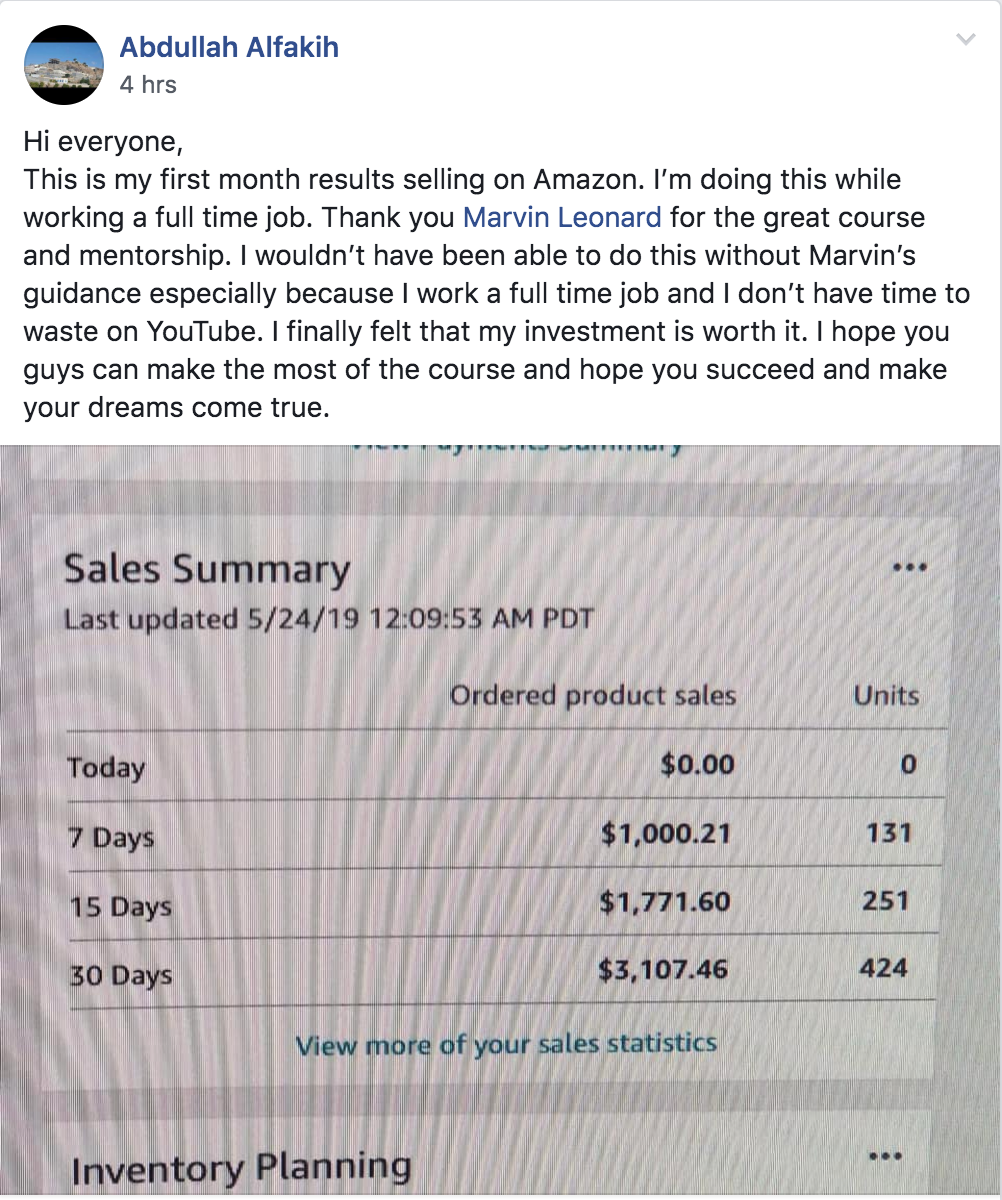
Task: Click the partially hidden Payments Summary link
Action: 515,444
